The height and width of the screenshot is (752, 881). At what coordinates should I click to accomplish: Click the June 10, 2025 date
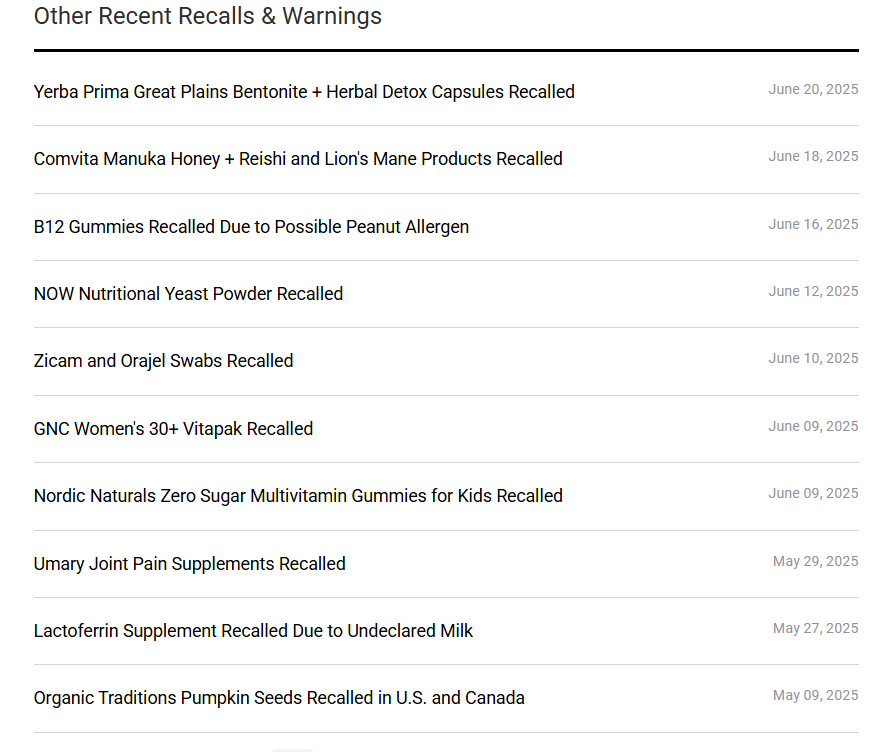click(x=813, y=358)
